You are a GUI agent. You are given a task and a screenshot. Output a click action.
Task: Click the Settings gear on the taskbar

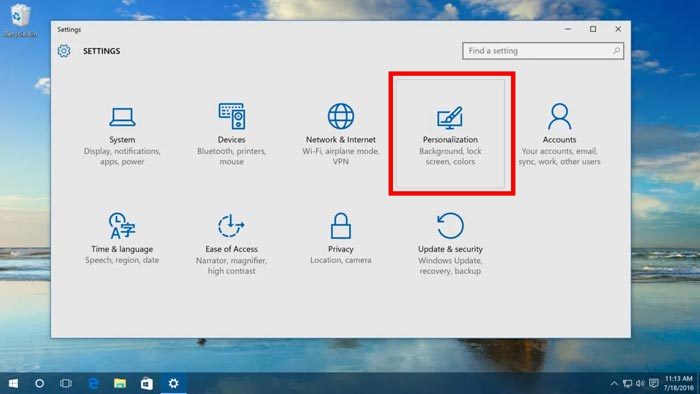pyautogui.click(x=173, y=383)
